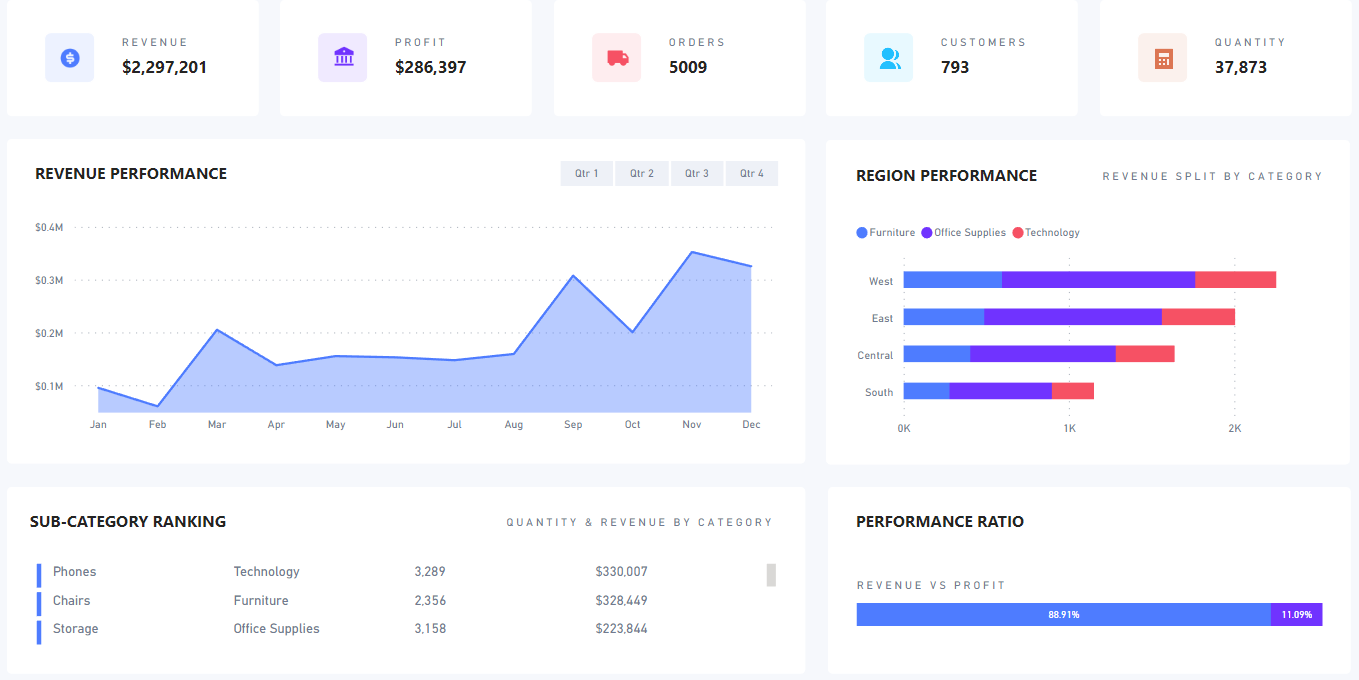The height and width of the screenshot is (680, 1359).
Task: Click the Profit bank icon
Action: click(343, 57)
